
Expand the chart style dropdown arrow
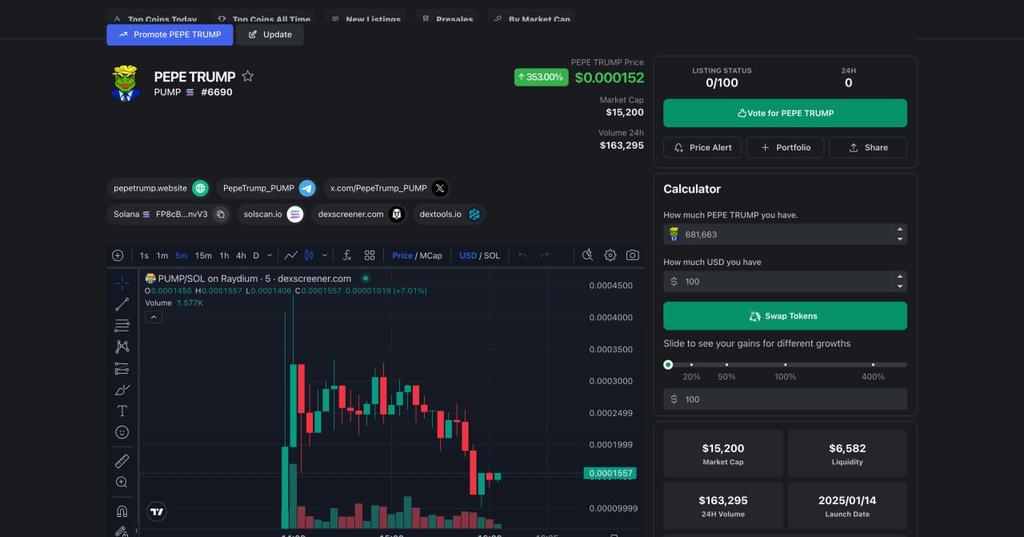(x=325, y=255)
